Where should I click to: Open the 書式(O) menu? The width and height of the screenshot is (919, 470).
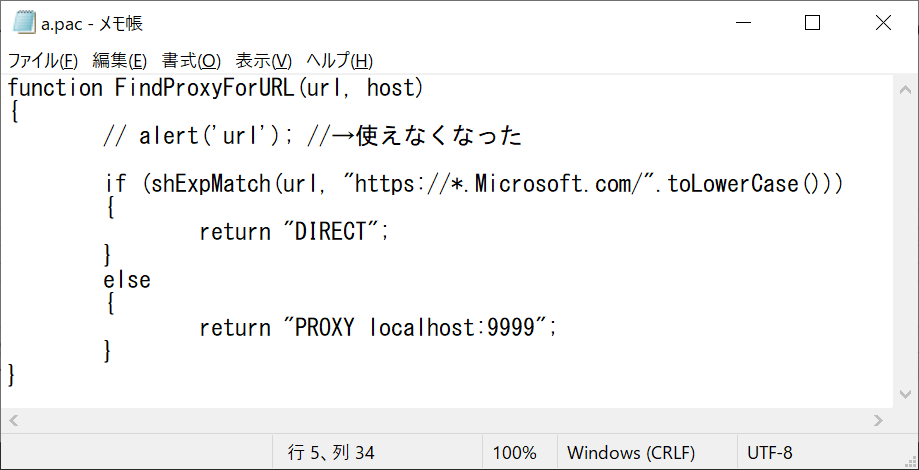coord(191,60)
